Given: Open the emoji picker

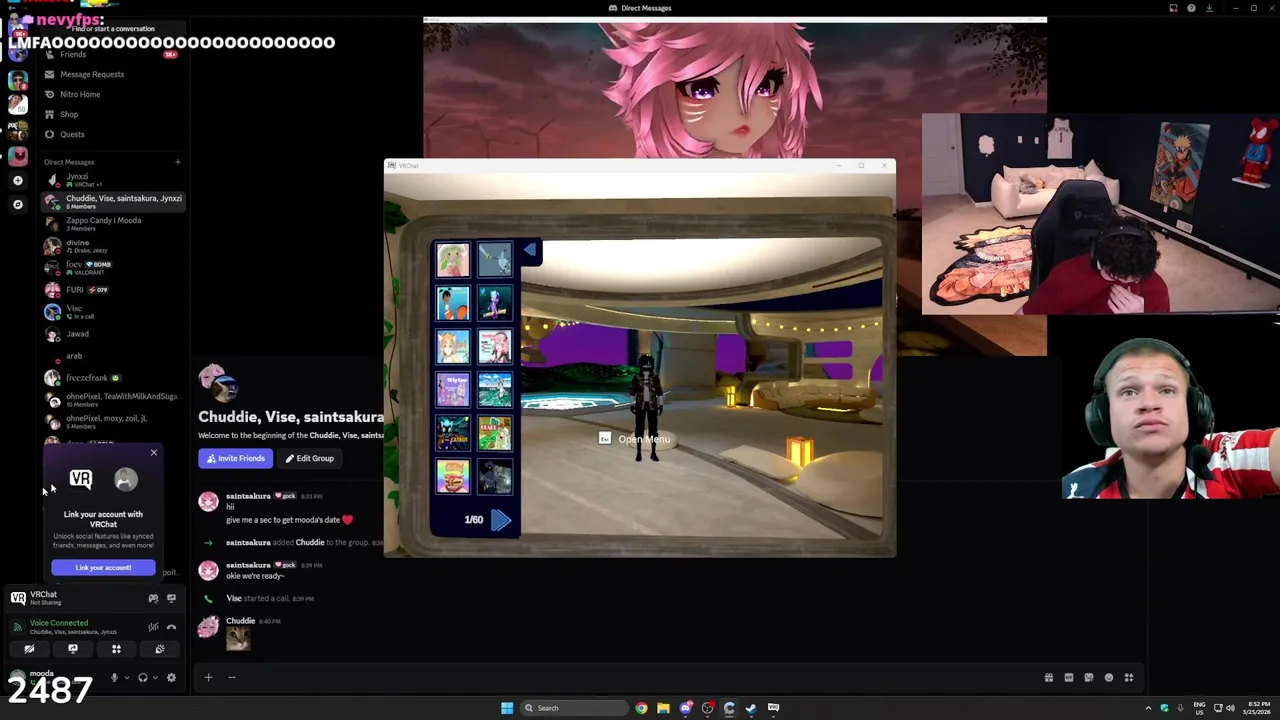Looking at the screenshot, I should click(1109, 678).
